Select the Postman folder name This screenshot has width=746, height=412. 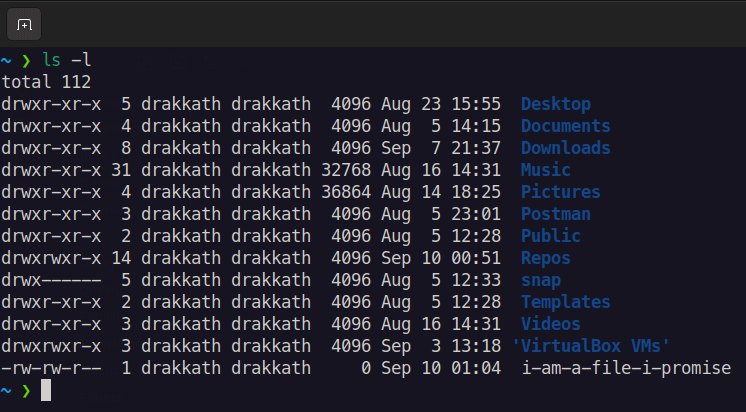point(555,214)
